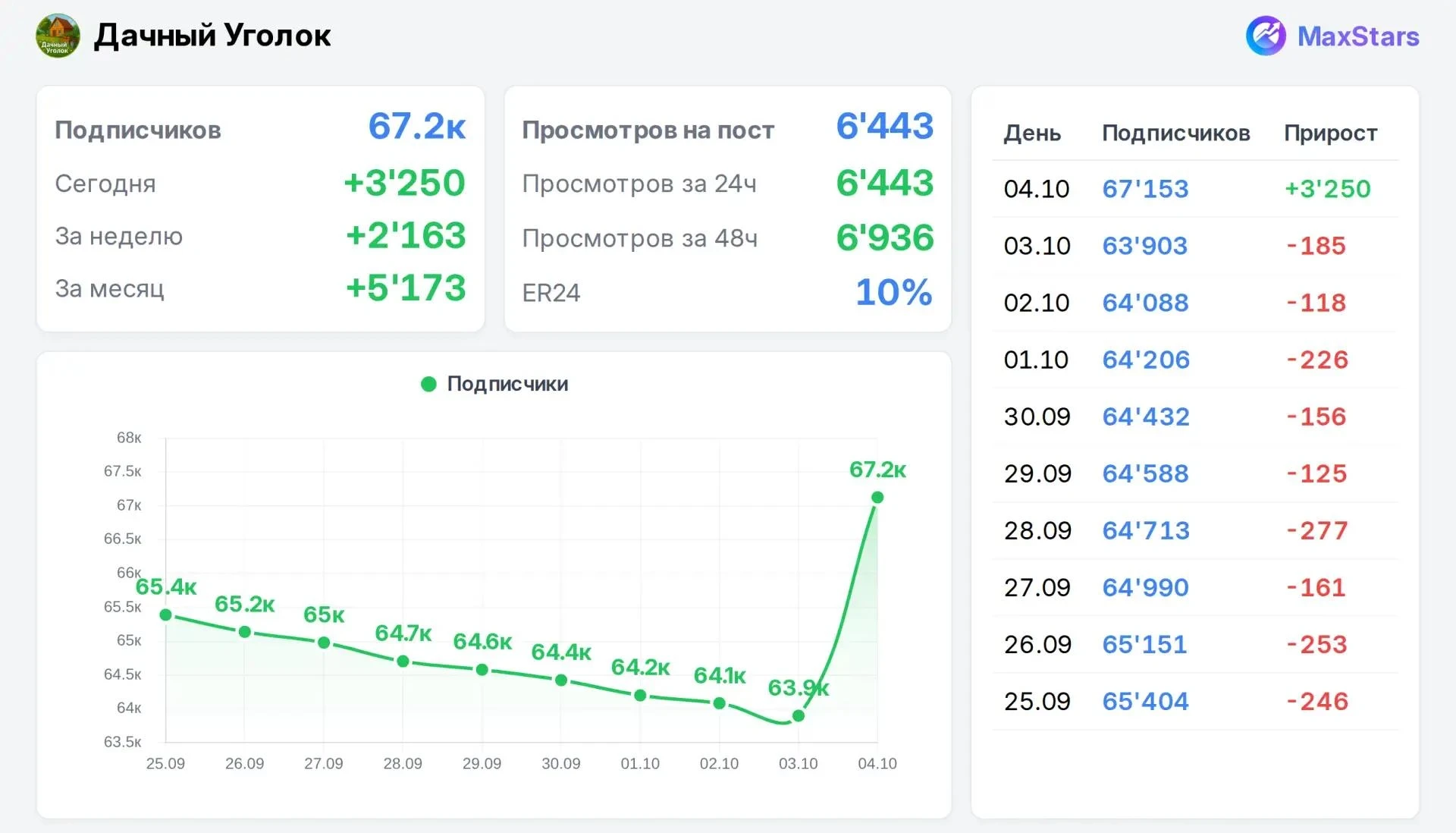Click the 65'151 subscribers cell
The width and height of the screenshot is (1456, 833).
coord(1144,644)
